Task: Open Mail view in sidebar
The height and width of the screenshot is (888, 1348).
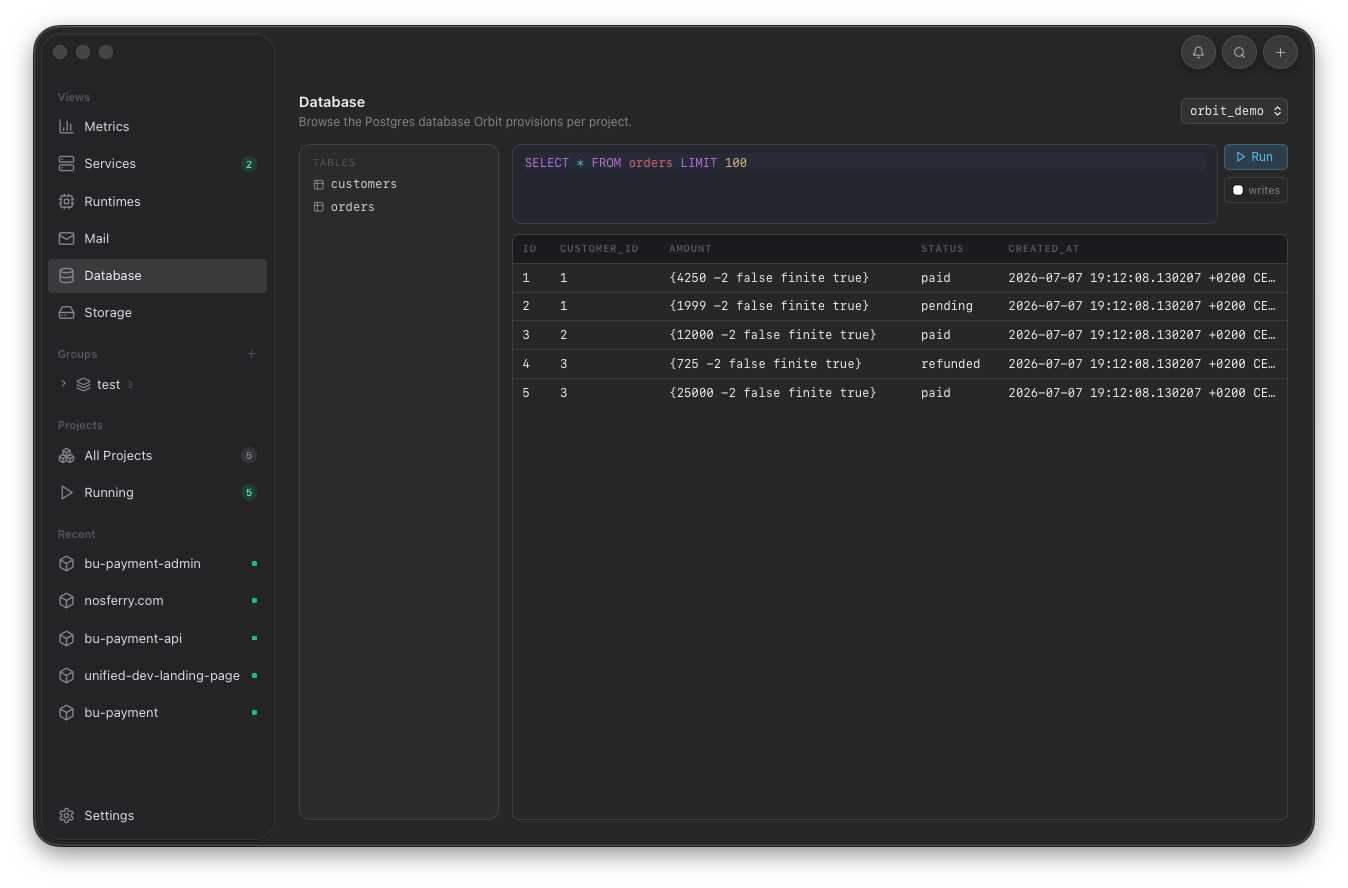Action: click(x=157, y=238)
